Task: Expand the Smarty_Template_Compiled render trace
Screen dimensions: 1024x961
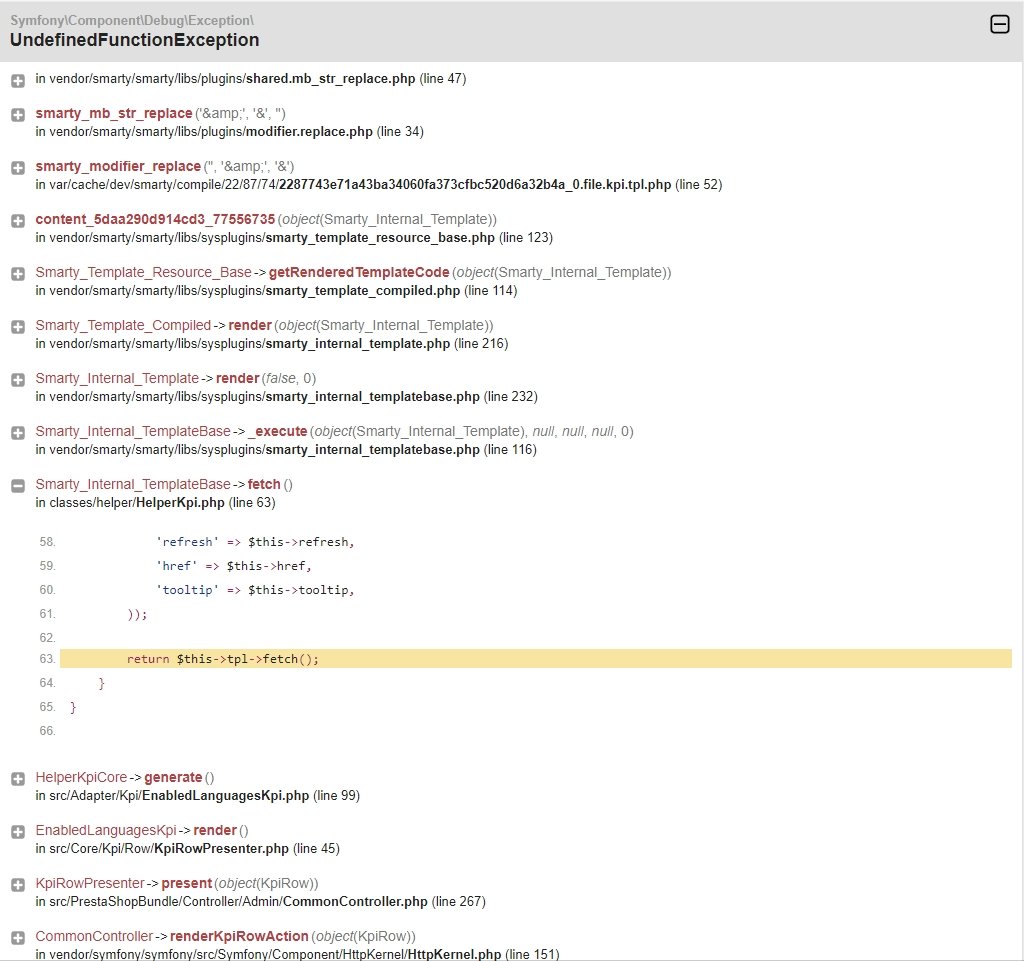Action: [18, 326]
